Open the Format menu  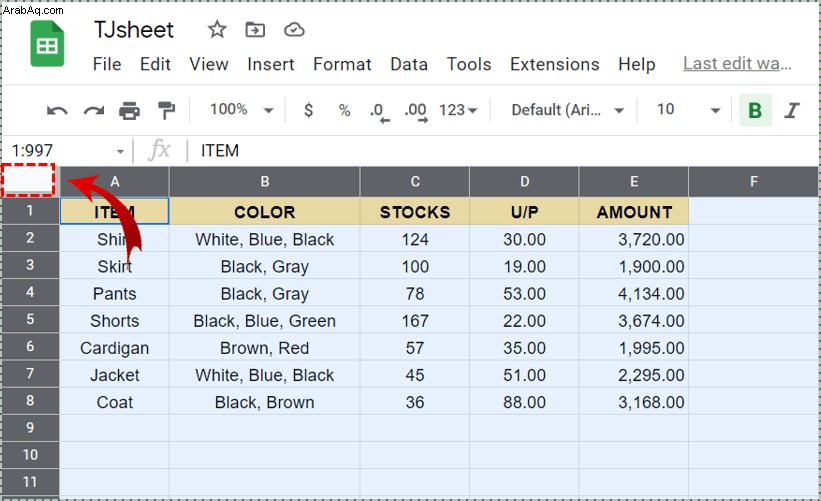(342, 64)
